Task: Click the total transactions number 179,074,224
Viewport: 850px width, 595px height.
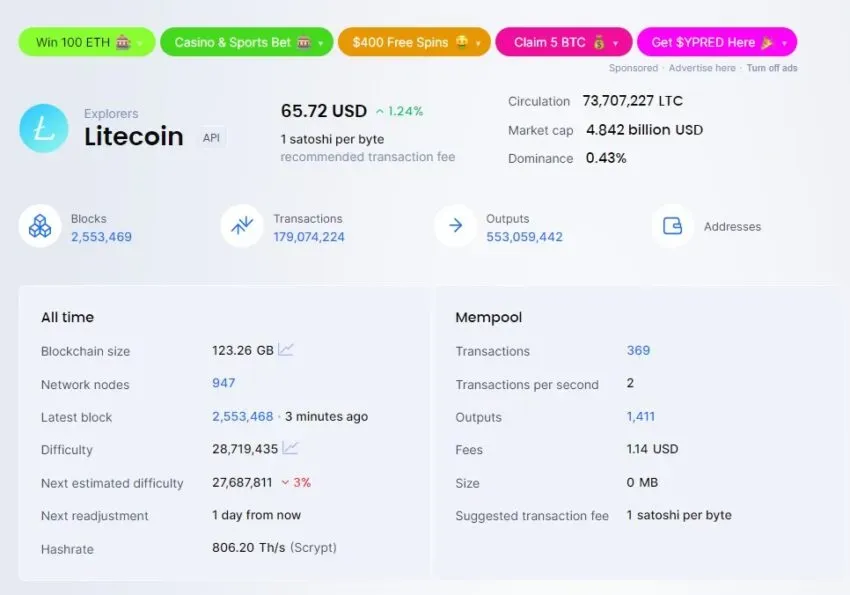Action: point(309,237)
